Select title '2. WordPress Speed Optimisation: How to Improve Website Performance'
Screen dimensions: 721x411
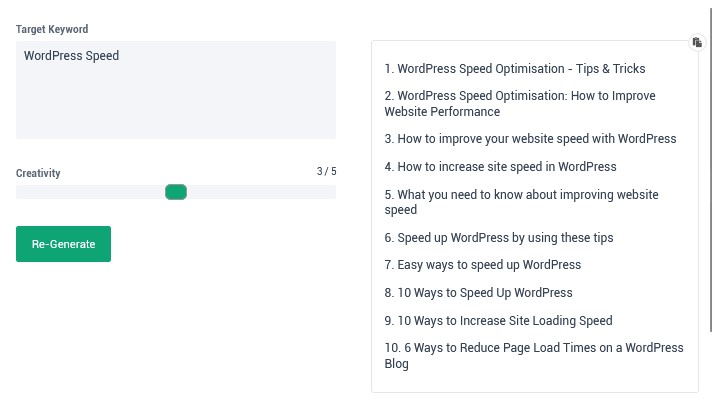coord(520,104)
